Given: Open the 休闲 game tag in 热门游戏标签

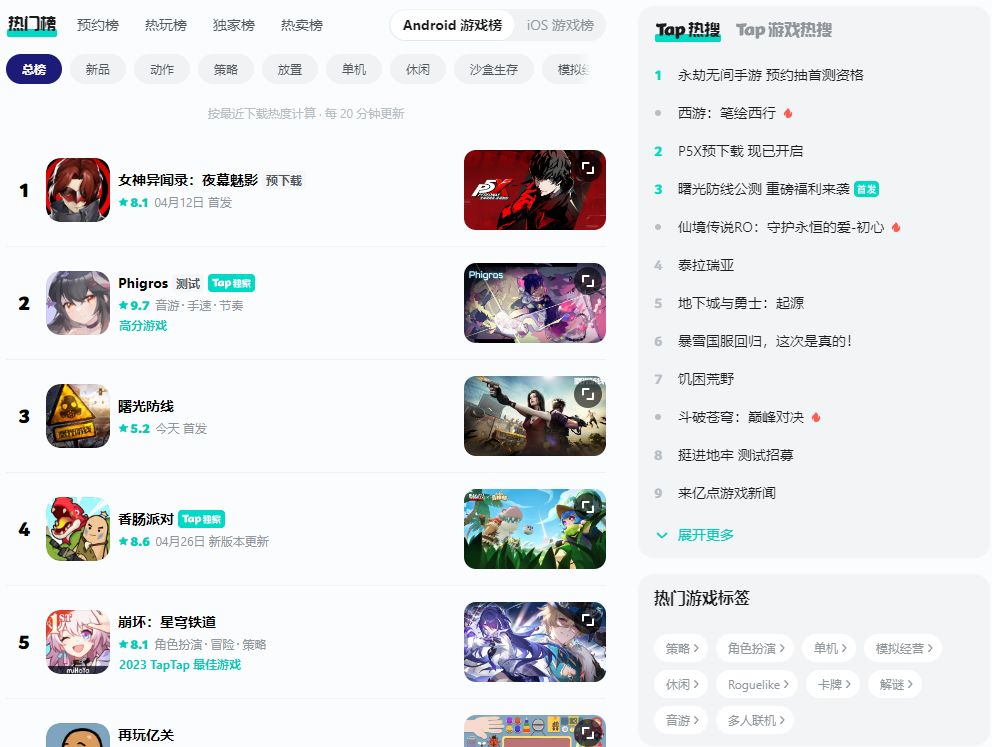Looking at the screenshot, I should (681, 684).
